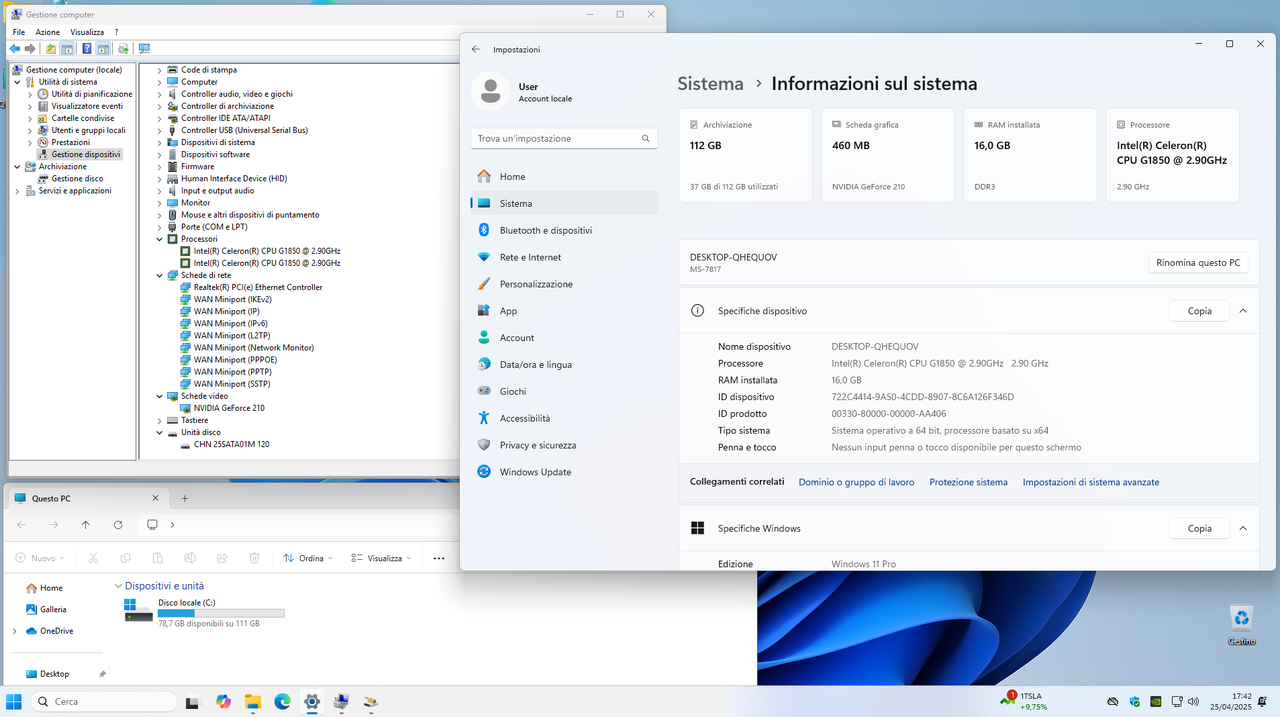
Task: Expand OneDrive in Questo PC sidebar
Action: (14, 631)
